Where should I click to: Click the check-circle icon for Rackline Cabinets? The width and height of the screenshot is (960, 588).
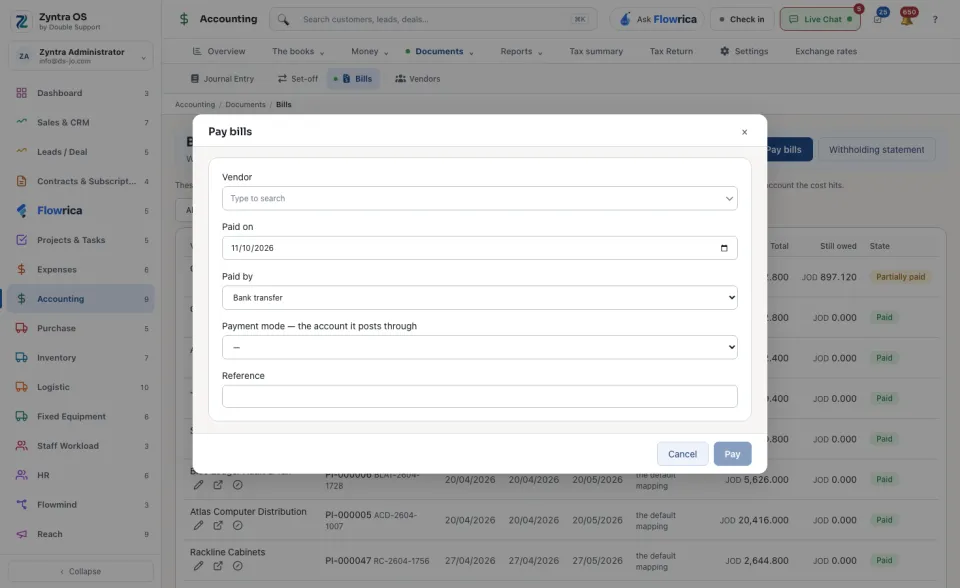tap(238, 566)
